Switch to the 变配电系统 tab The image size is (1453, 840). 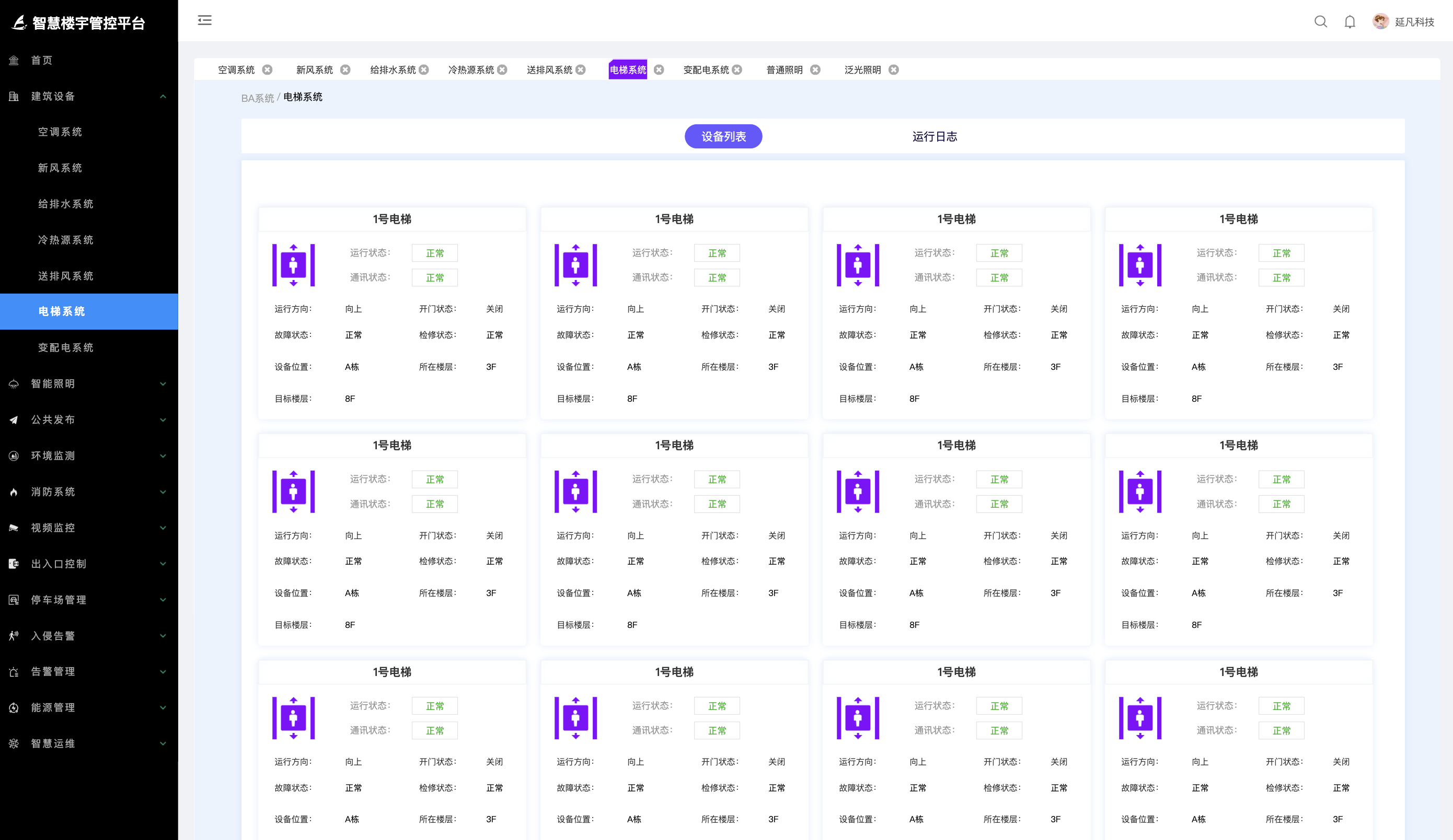(x=706, y=69)
